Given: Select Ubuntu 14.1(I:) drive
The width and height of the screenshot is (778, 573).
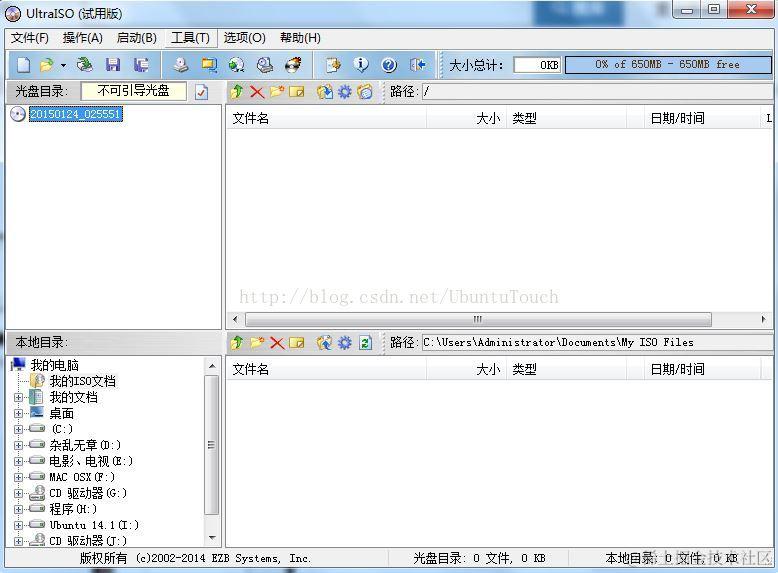Looking at the screenshot, I should pyautogui.click(x=94, y=525).
